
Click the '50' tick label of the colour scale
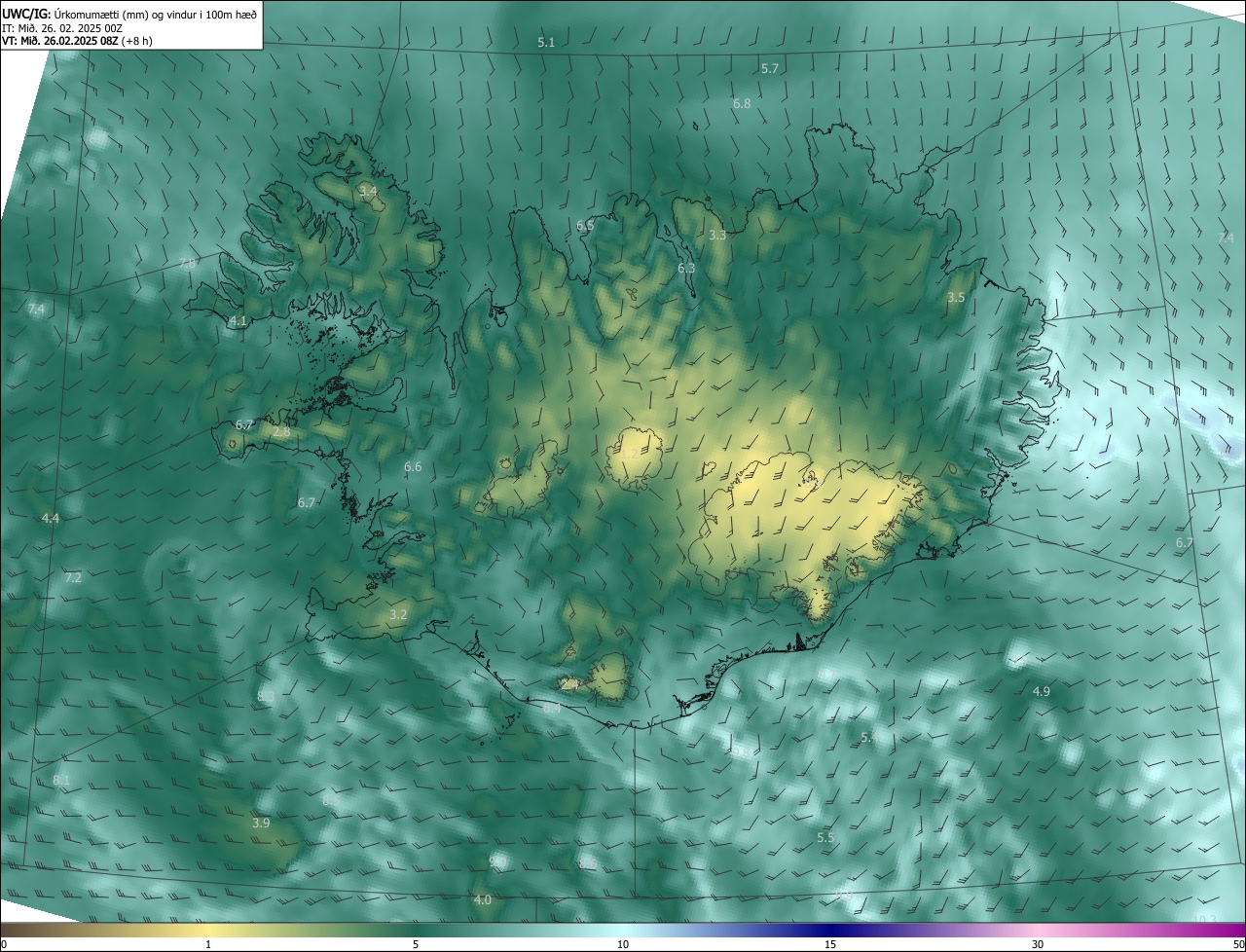[x=1238, y=944]
